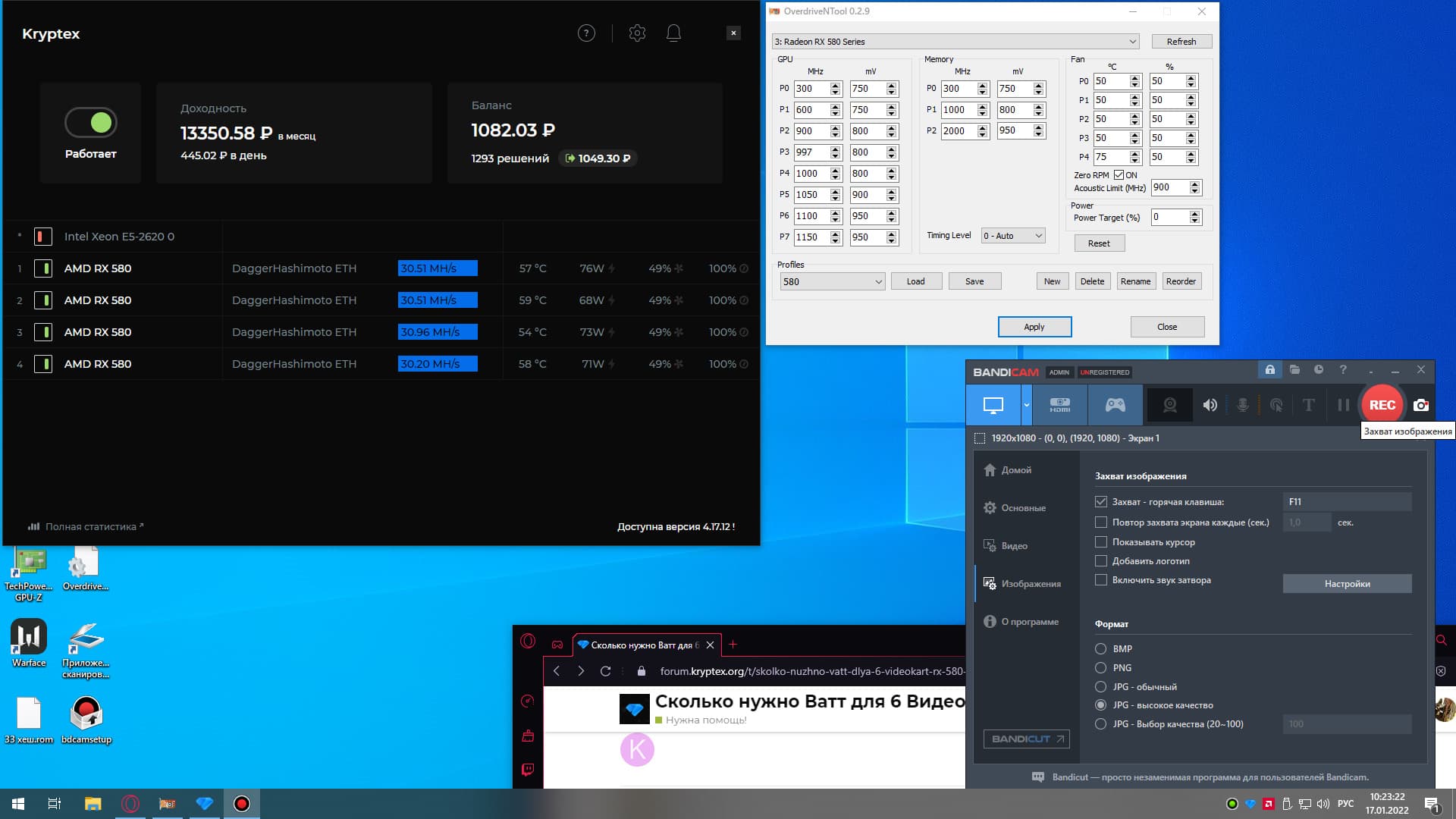Screen dimensions: 1456x819
Task: Toggle 'Захват - горячая клавиша' checkbox
Action: [1101, 502]
